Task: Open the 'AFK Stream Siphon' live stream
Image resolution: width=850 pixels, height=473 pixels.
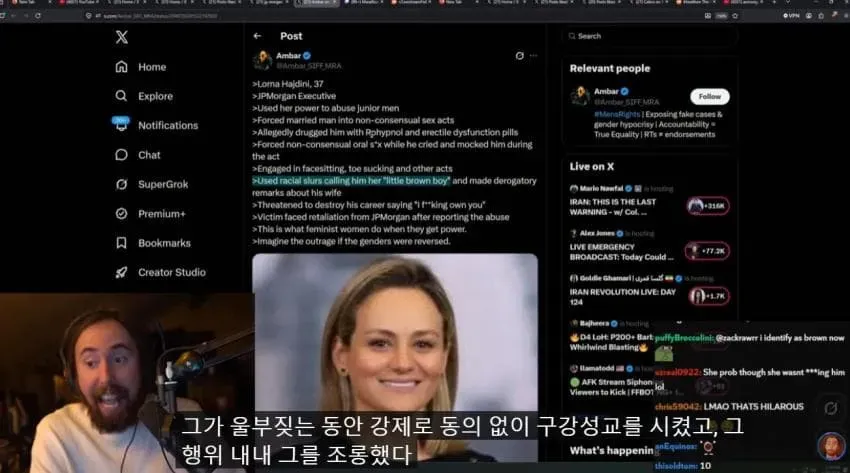Action: pos(611,387)
